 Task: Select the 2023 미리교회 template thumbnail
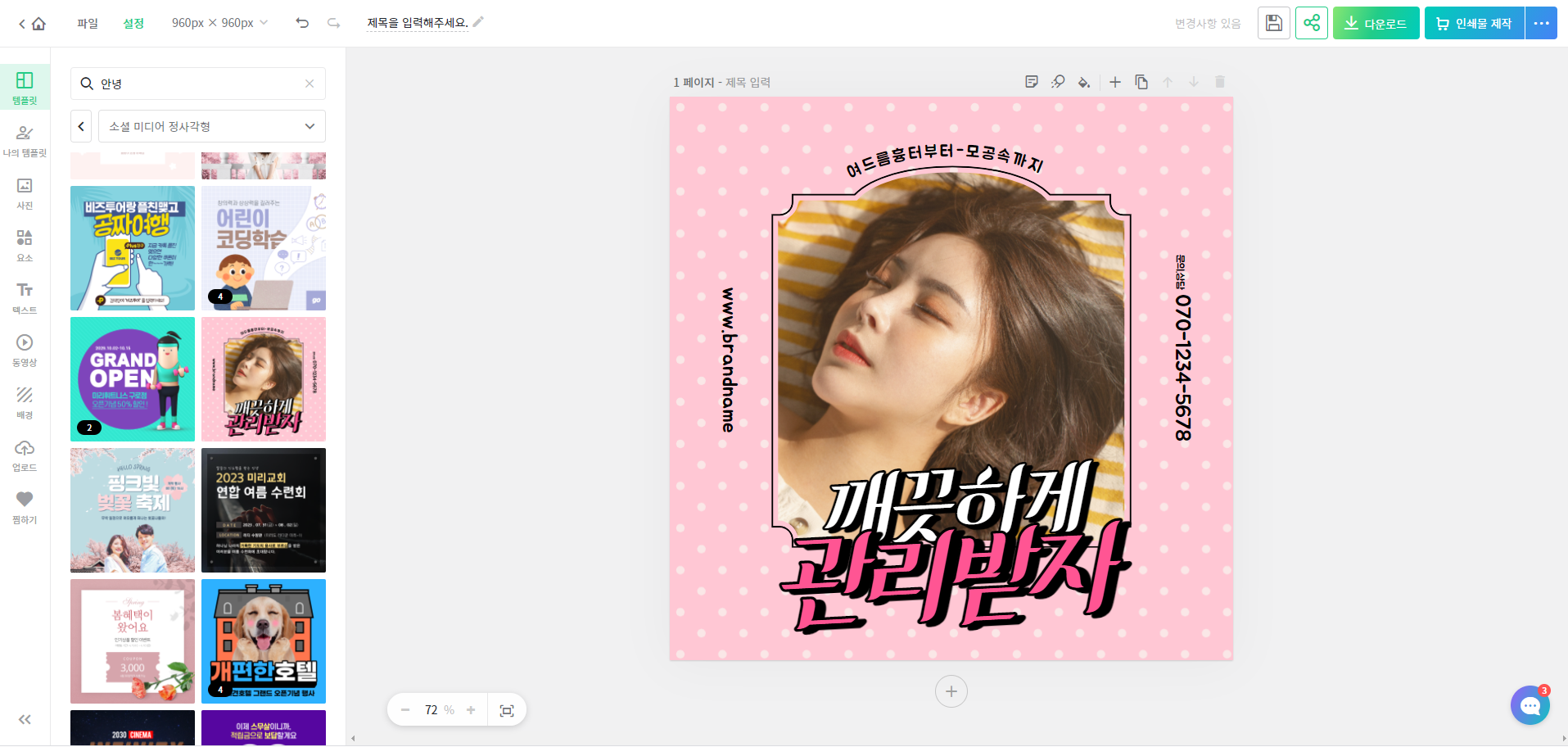tap(264, 510)
